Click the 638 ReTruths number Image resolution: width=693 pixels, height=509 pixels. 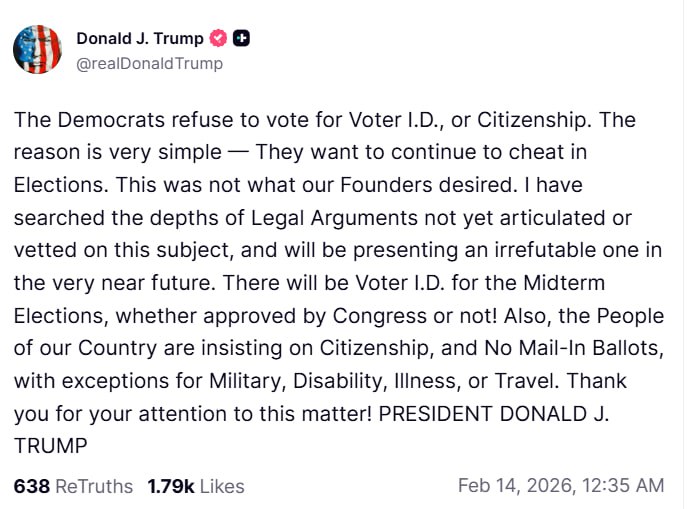pyautogui.click(x=31, y=486)
